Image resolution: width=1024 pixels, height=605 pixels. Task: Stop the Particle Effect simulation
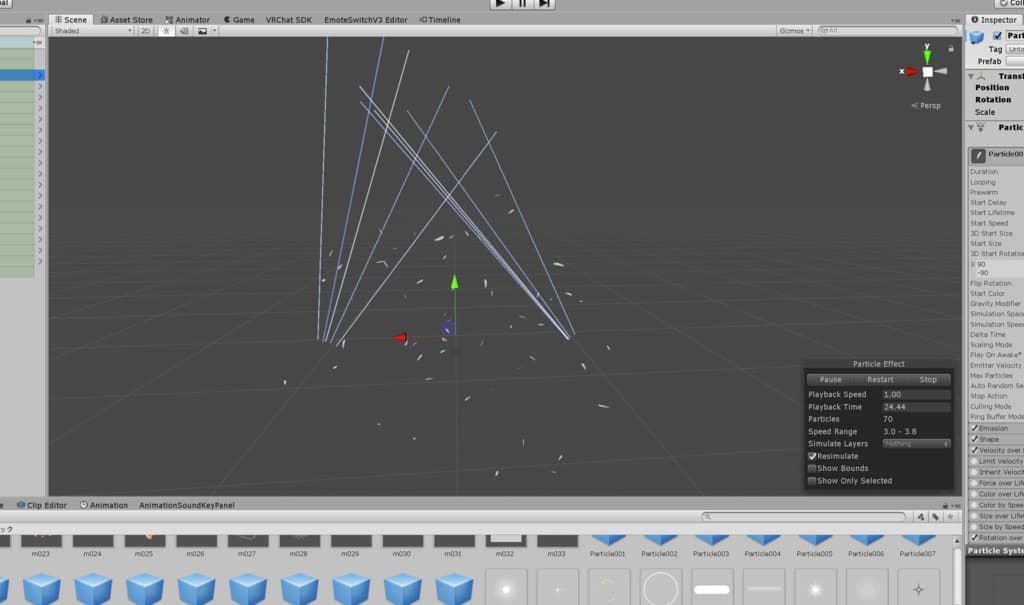tap(928, 379)
